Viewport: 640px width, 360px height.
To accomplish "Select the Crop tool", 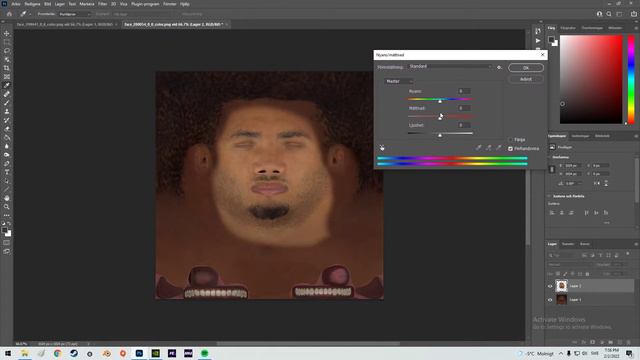I will click(x=7, y=68).
